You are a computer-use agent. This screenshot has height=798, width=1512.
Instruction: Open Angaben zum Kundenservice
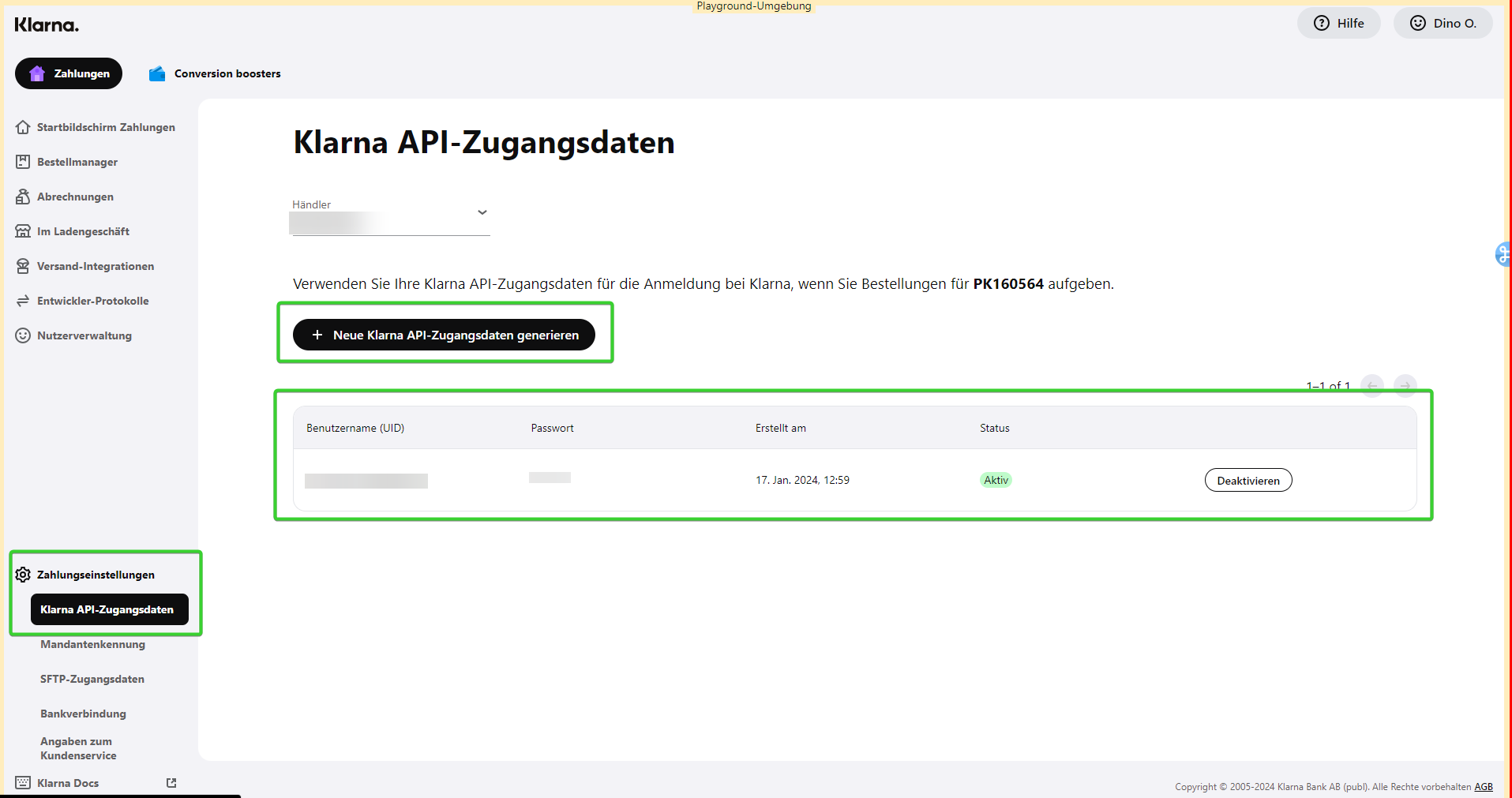coord(78,748)
